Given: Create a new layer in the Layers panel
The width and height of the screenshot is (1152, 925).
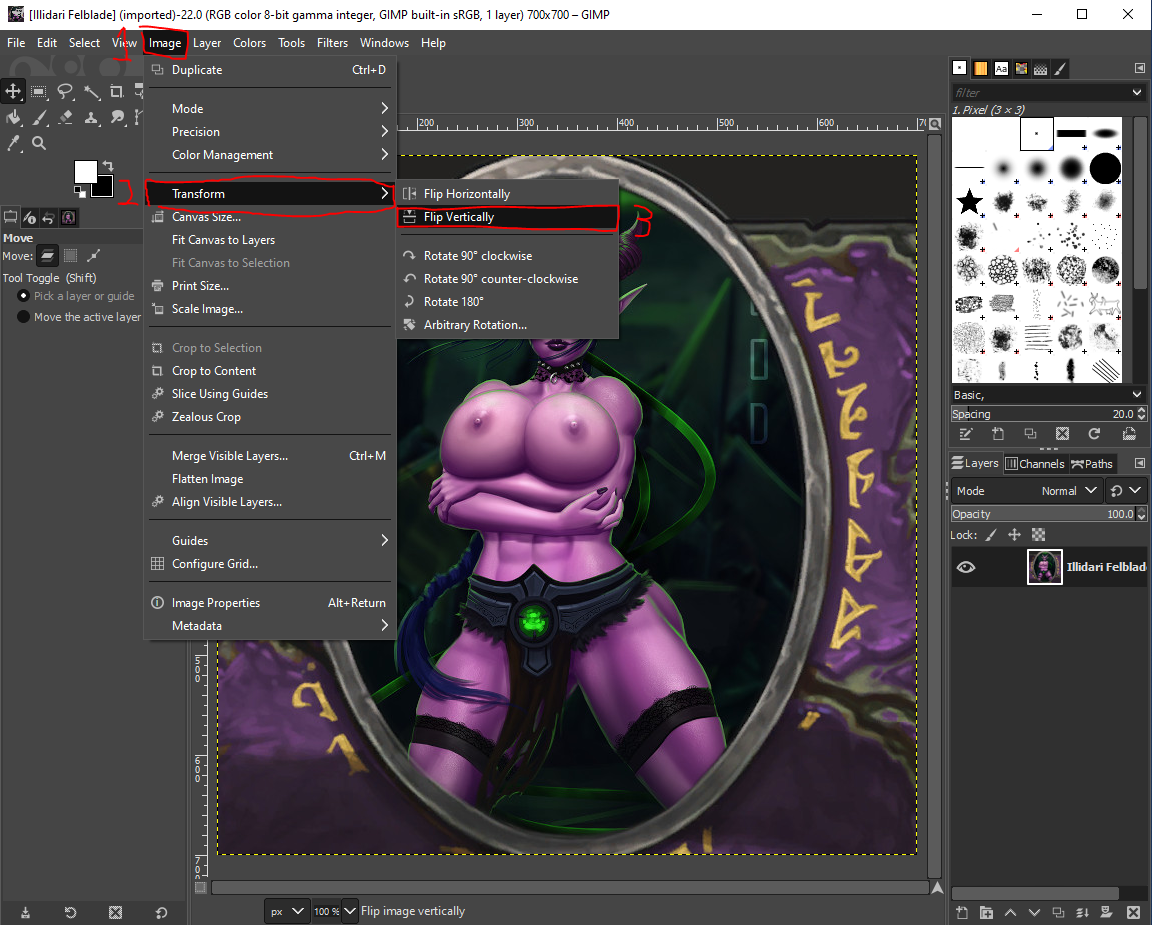Looking at the screenshot, I should pos(961,912).
